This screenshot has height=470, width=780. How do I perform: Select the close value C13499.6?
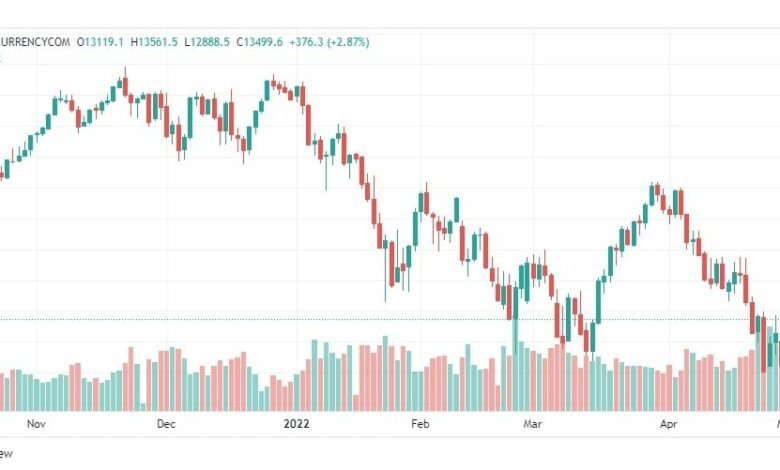pyautogui.click(x=259, y=42)
